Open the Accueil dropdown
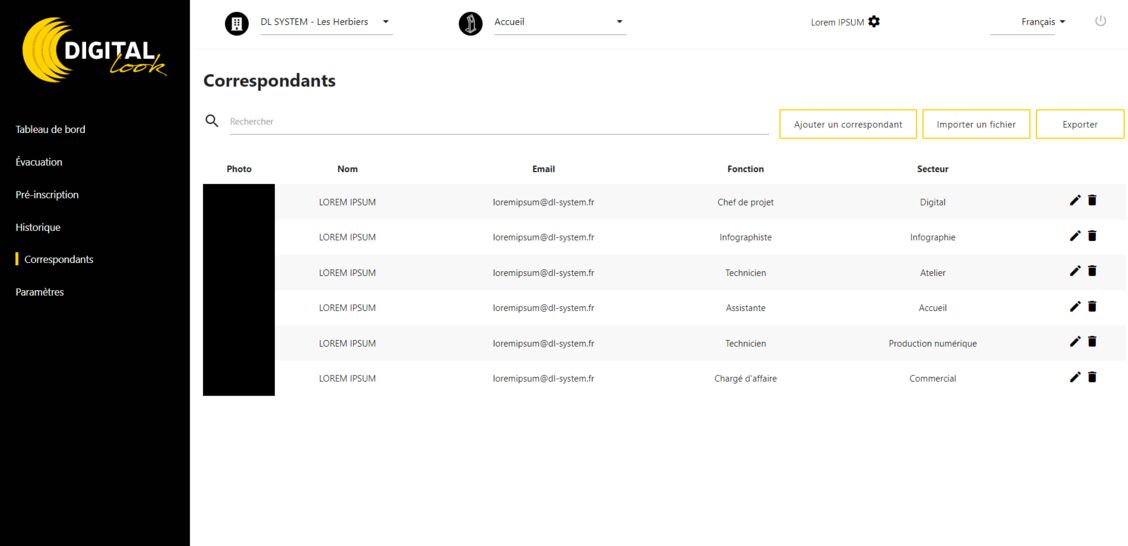The image size is (1128, 546). (x=560, y=22)
